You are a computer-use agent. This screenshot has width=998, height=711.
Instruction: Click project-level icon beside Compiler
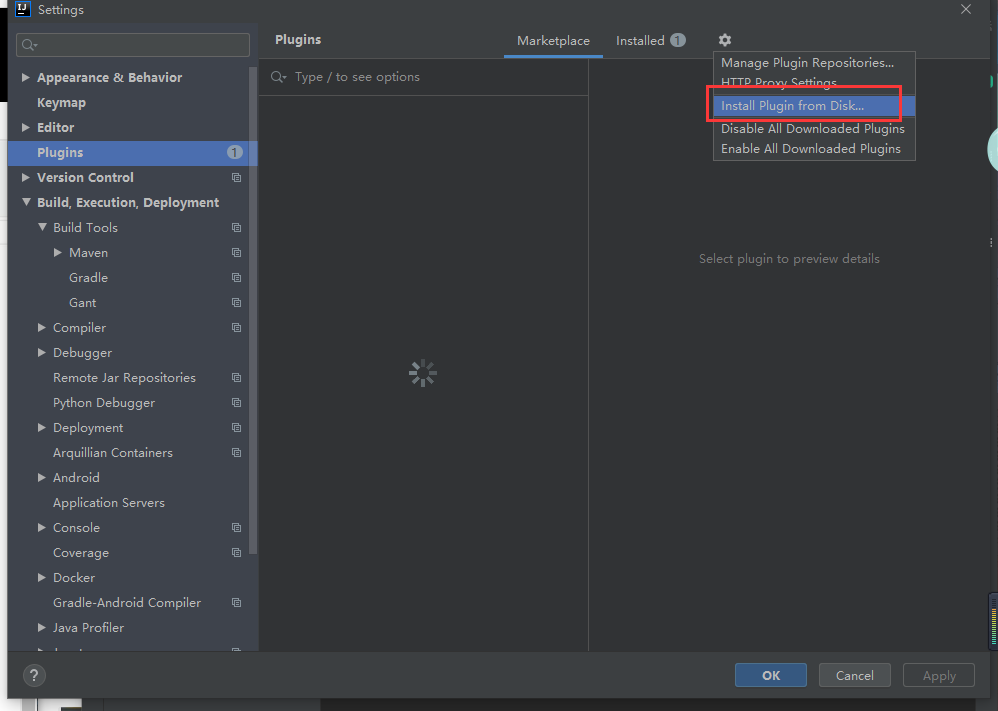(x=236, y=328)
